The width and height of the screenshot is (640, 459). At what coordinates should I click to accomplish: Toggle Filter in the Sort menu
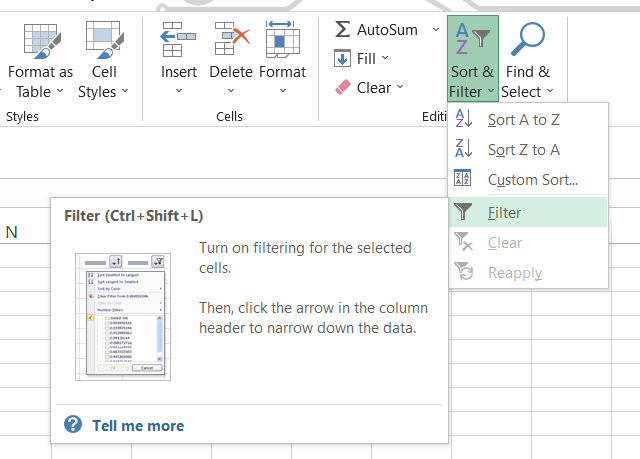click(x=504, y=212)
